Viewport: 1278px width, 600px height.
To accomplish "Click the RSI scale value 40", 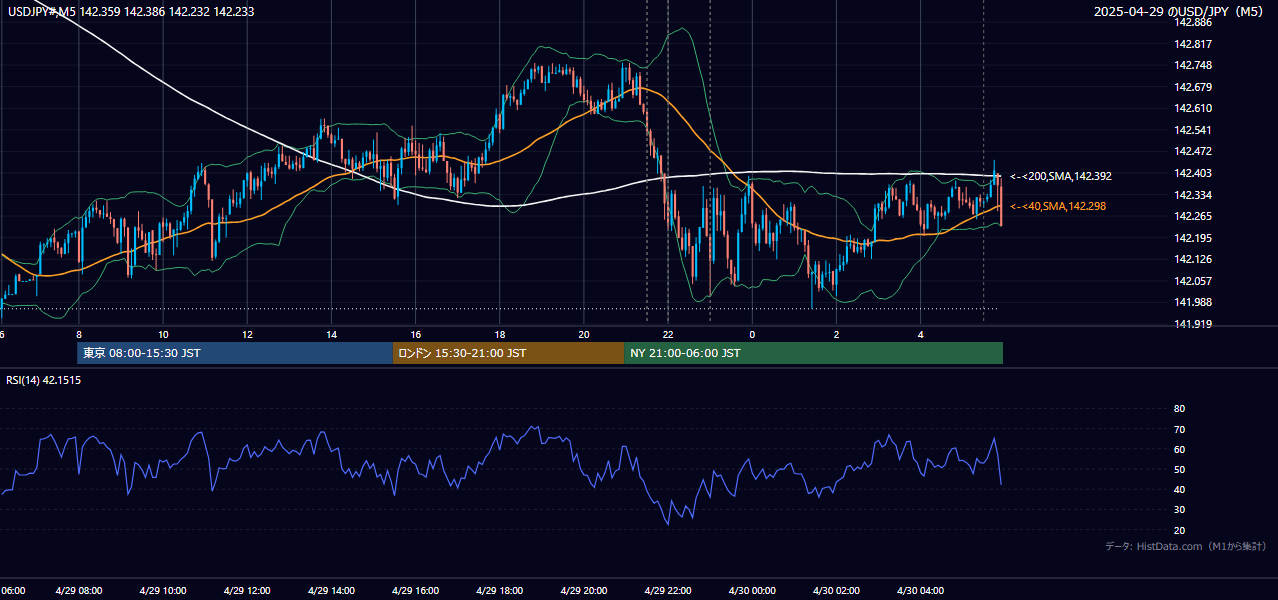I will pyautogui.click(x=1179, y=489).
